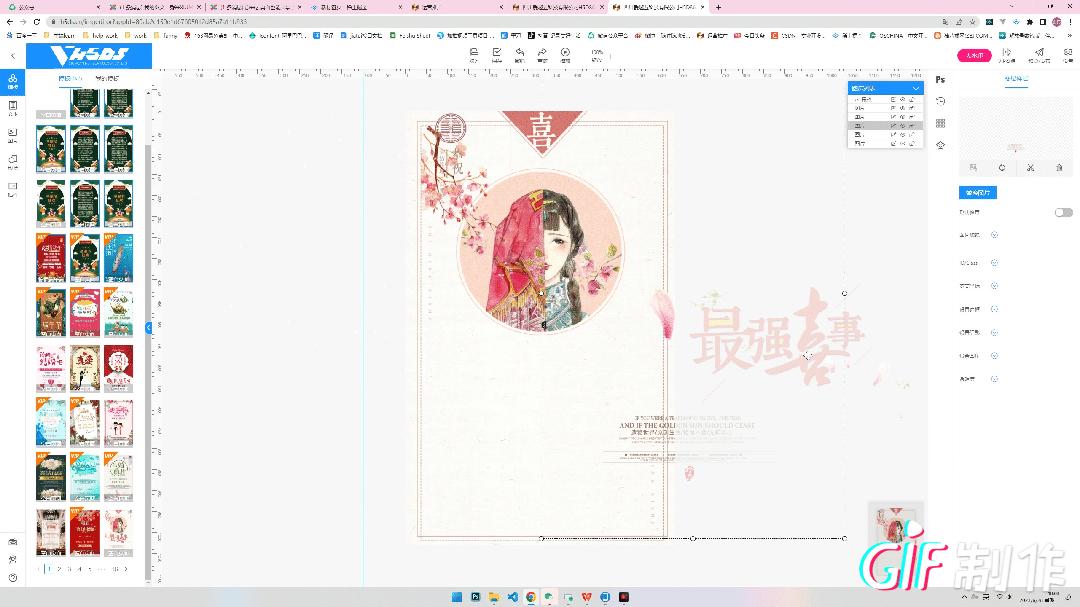Screen dimensions: 1080x607
Task: Click the grid layout icon on the right sidebar
Action: click(940, 123)
